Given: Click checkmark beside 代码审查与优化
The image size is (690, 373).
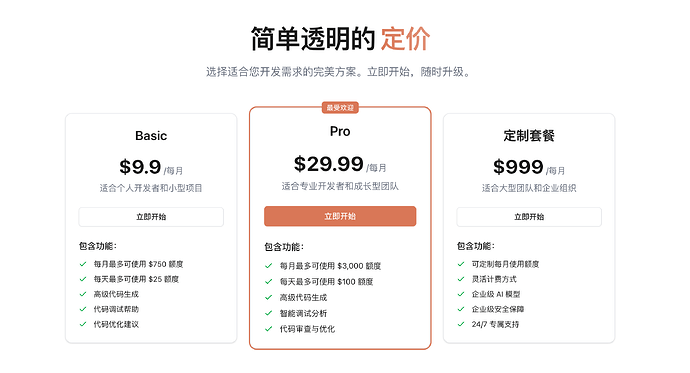Looking at the screenshot, I should pos(268,329).
